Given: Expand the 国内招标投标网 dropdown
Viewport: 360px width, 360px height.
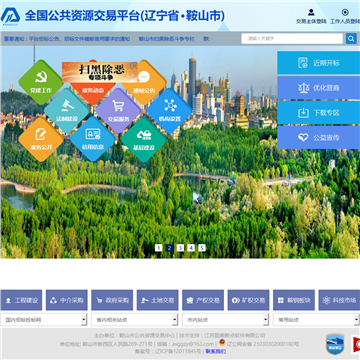Looking at the screenshot, I should [x=44, y=320].
